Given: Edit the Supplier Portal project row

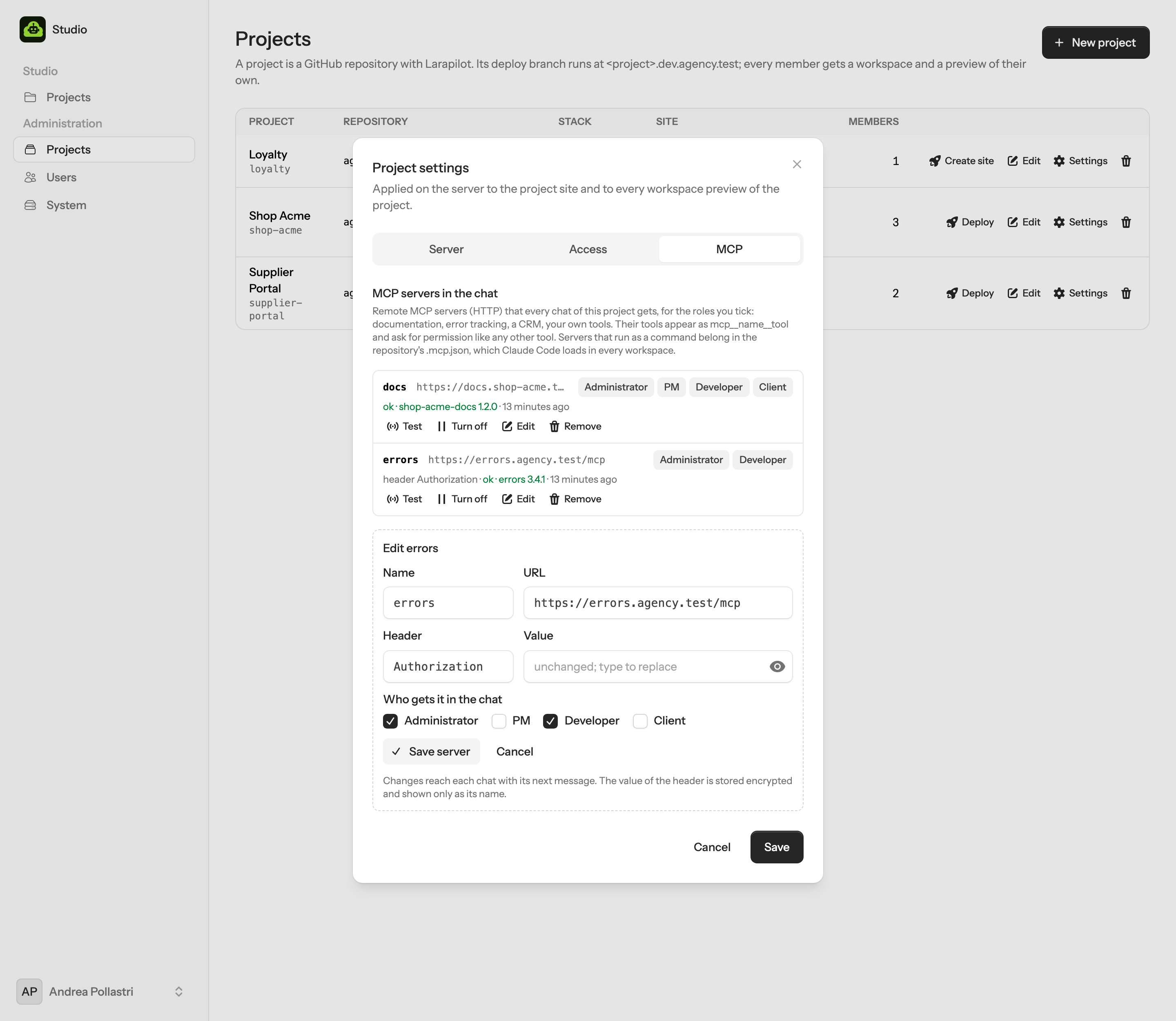Looking at the screenshot, I should click(x=1023, y=293).
